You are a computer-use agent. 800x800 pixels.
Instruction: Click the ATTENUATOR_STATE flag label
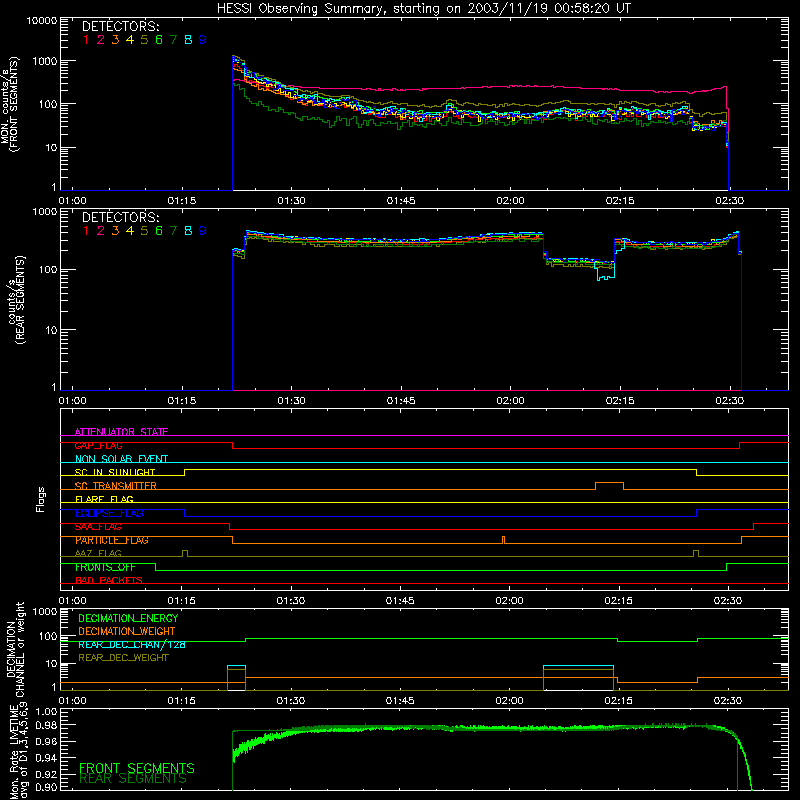[x=121, y=432]
